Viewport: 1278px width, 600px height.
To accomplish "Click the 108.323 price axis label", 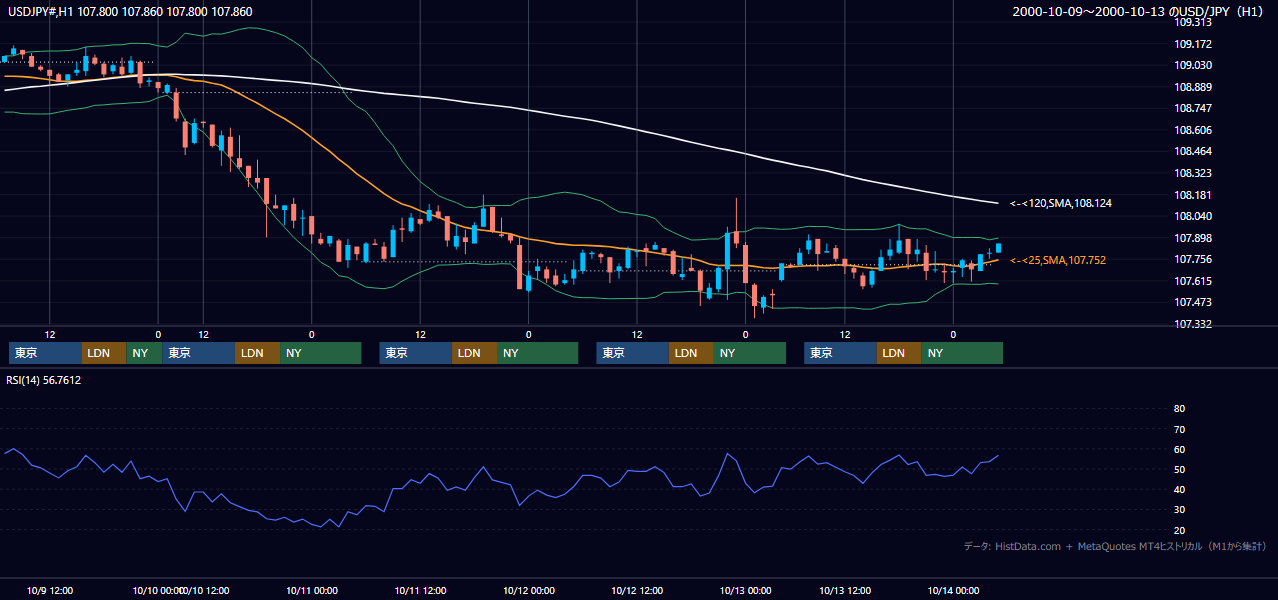I will click(x=1193, y=173).
